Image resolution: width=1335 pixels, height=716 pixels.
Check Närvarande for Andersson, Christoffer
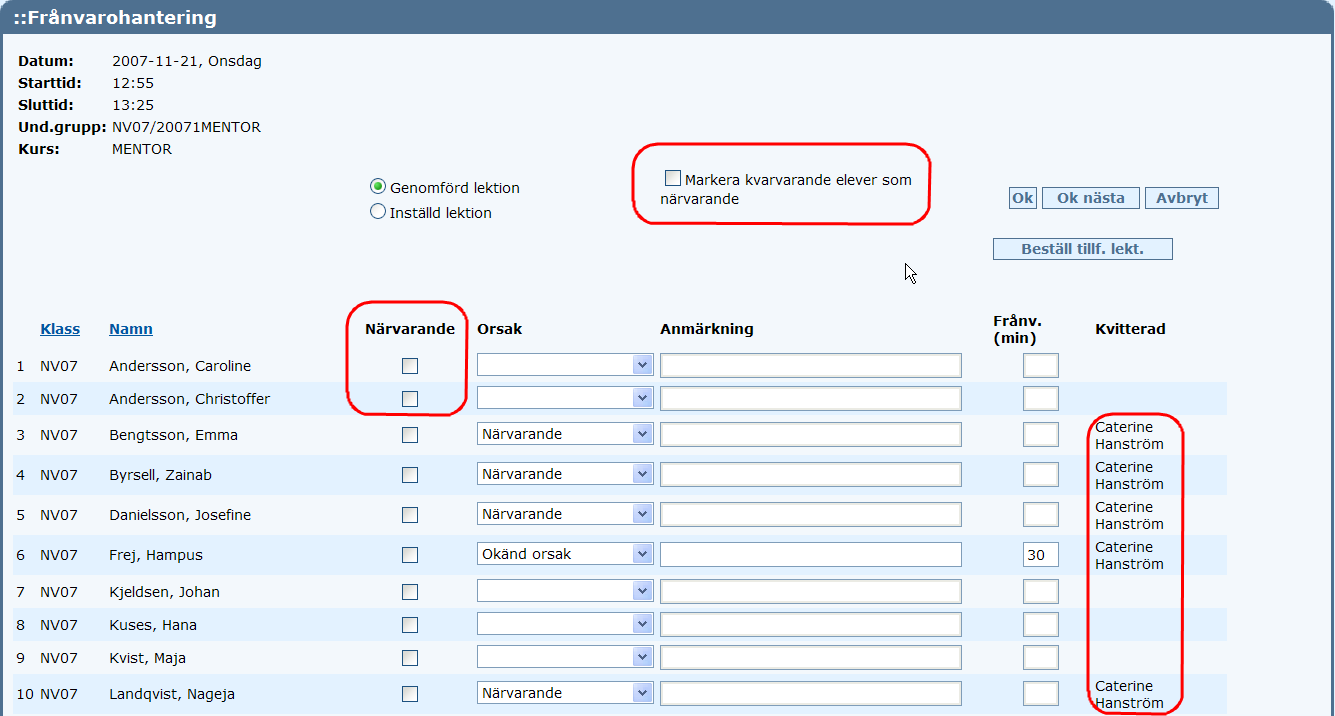click(410, 399)
